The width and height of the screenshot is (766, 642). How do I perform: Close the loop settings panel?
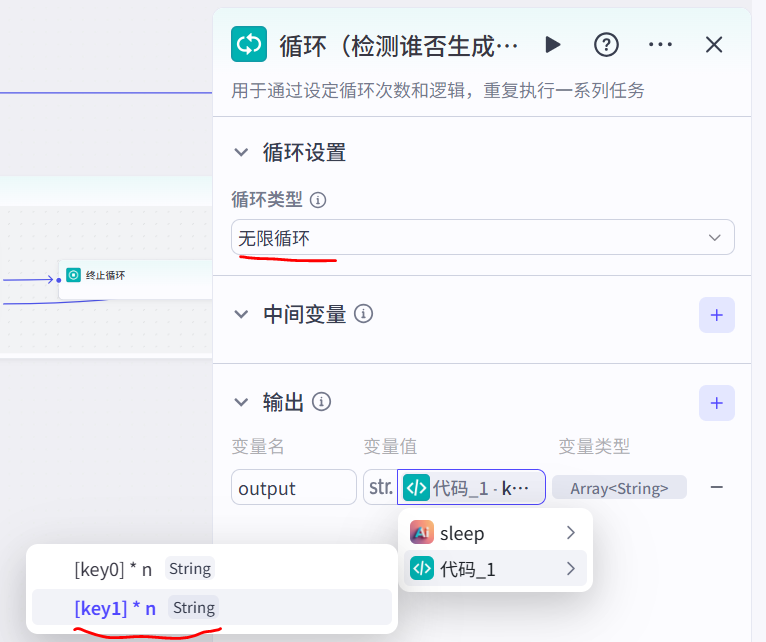point(714,45)
